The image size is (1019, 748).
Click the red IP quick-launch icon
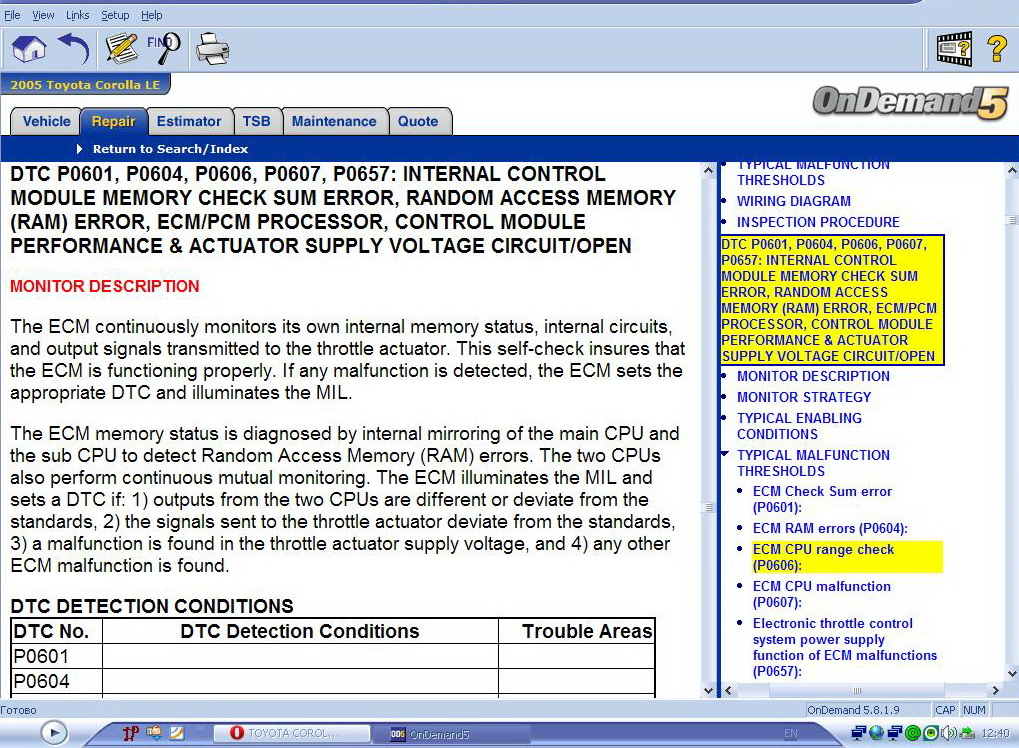coord(131,733)
